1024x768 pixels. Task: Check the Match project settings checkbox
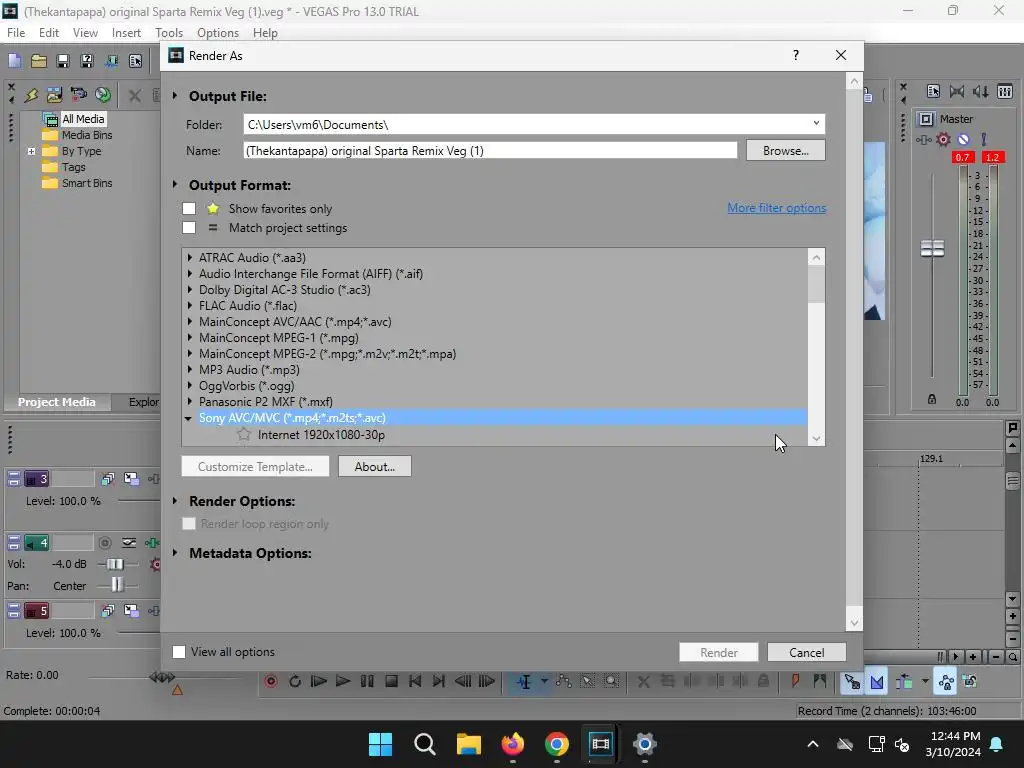click(x=189, y=227)
